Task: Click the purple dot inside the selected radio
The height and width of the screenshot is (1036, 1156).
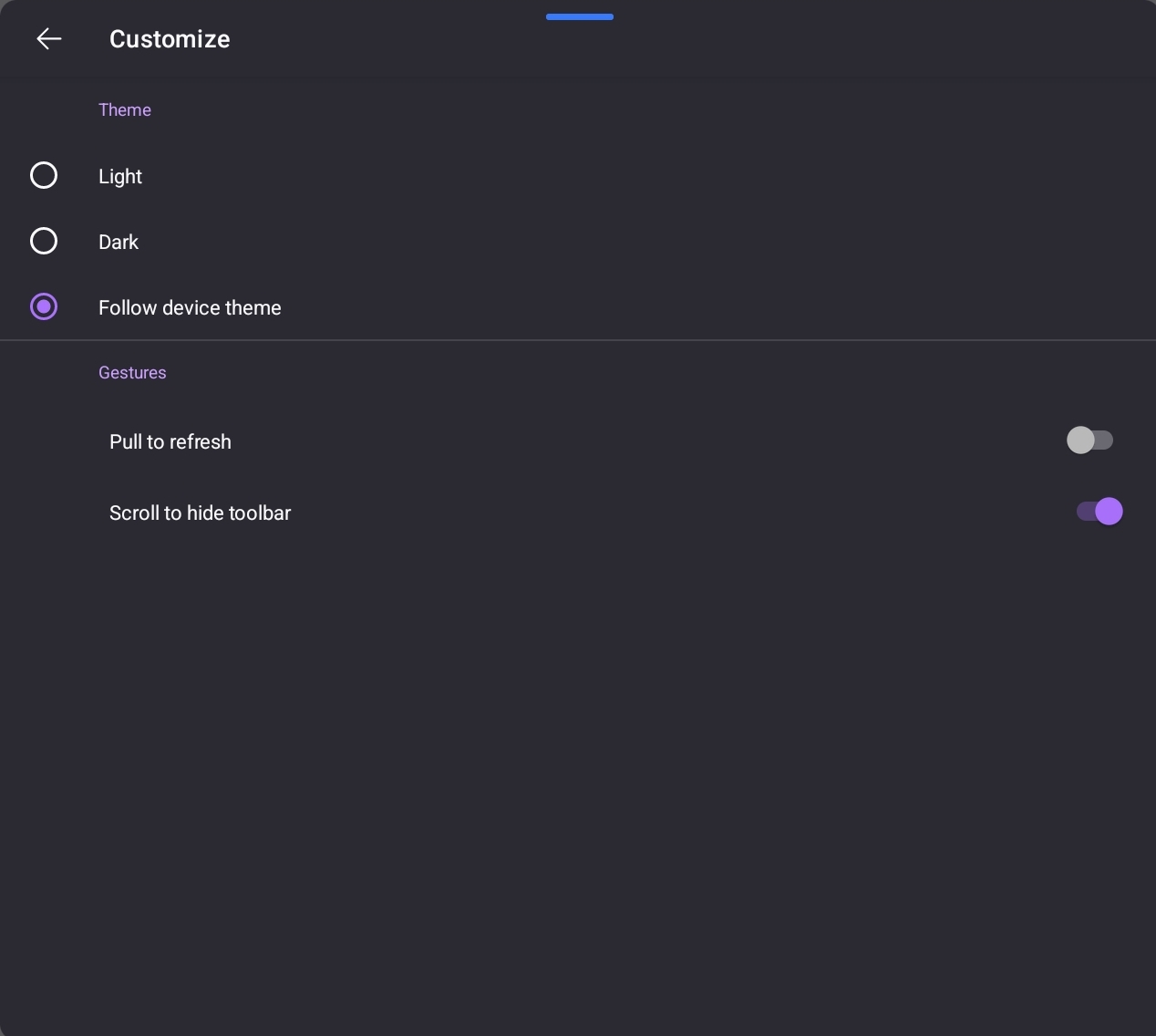Action: click(44, 306)
